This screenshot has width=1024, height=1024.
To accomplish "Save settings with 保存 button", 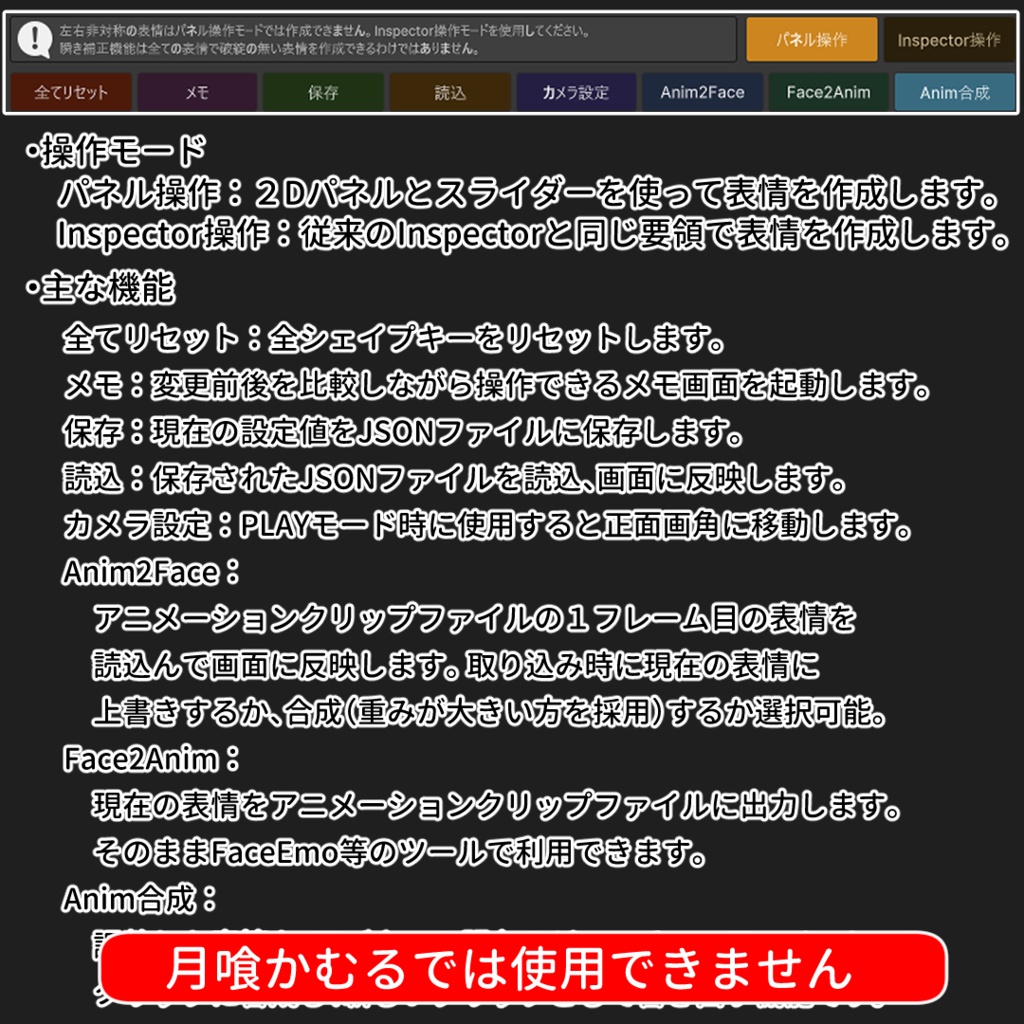I will point(323,93).
